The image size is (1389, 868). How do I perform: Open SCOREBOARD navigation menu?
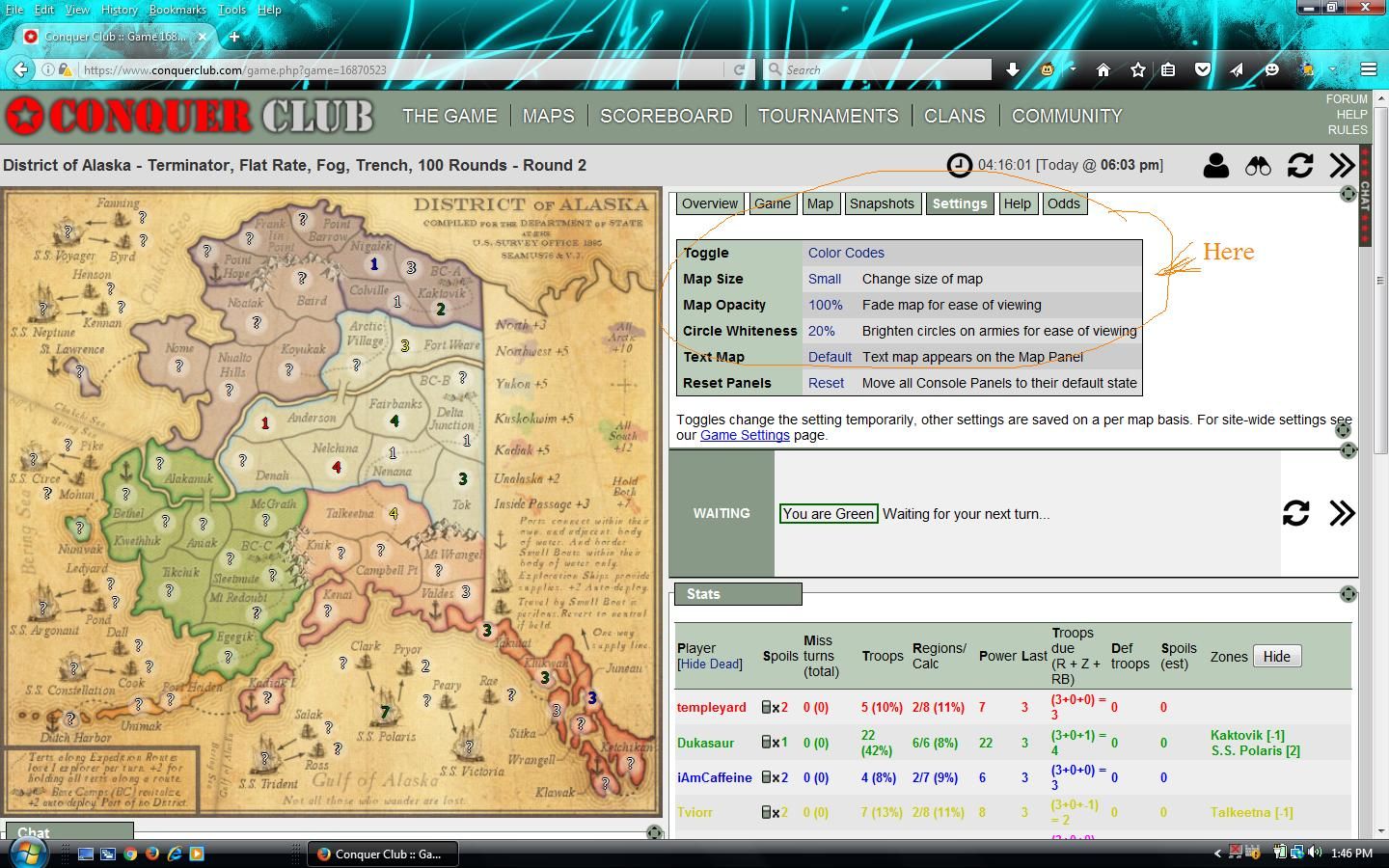pyautogui.click(x=667, y=116)
